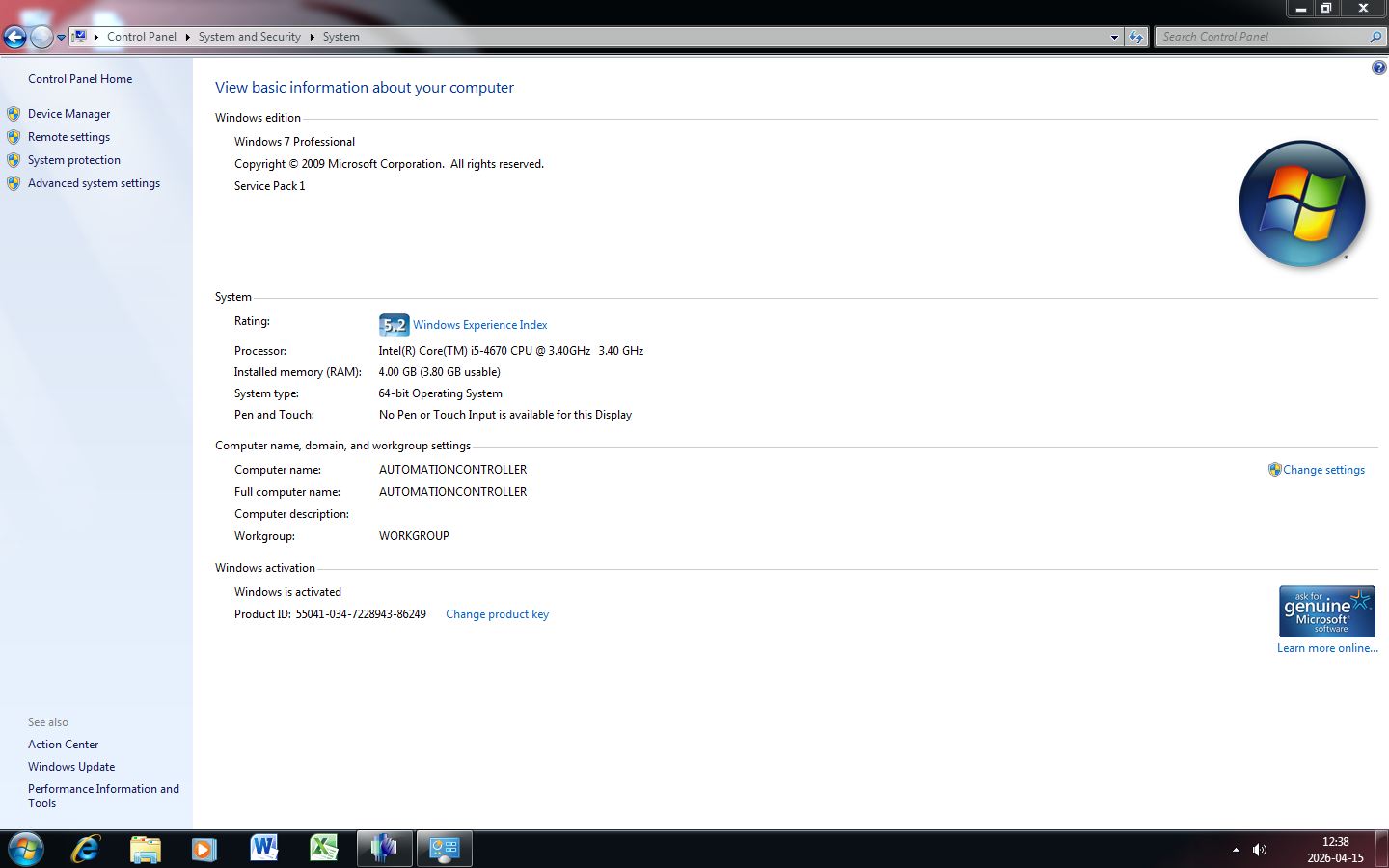1389x868 pixels.
Task: Click the Help question mark icon
Action: pyautogui.click(x=1378, y=68)
